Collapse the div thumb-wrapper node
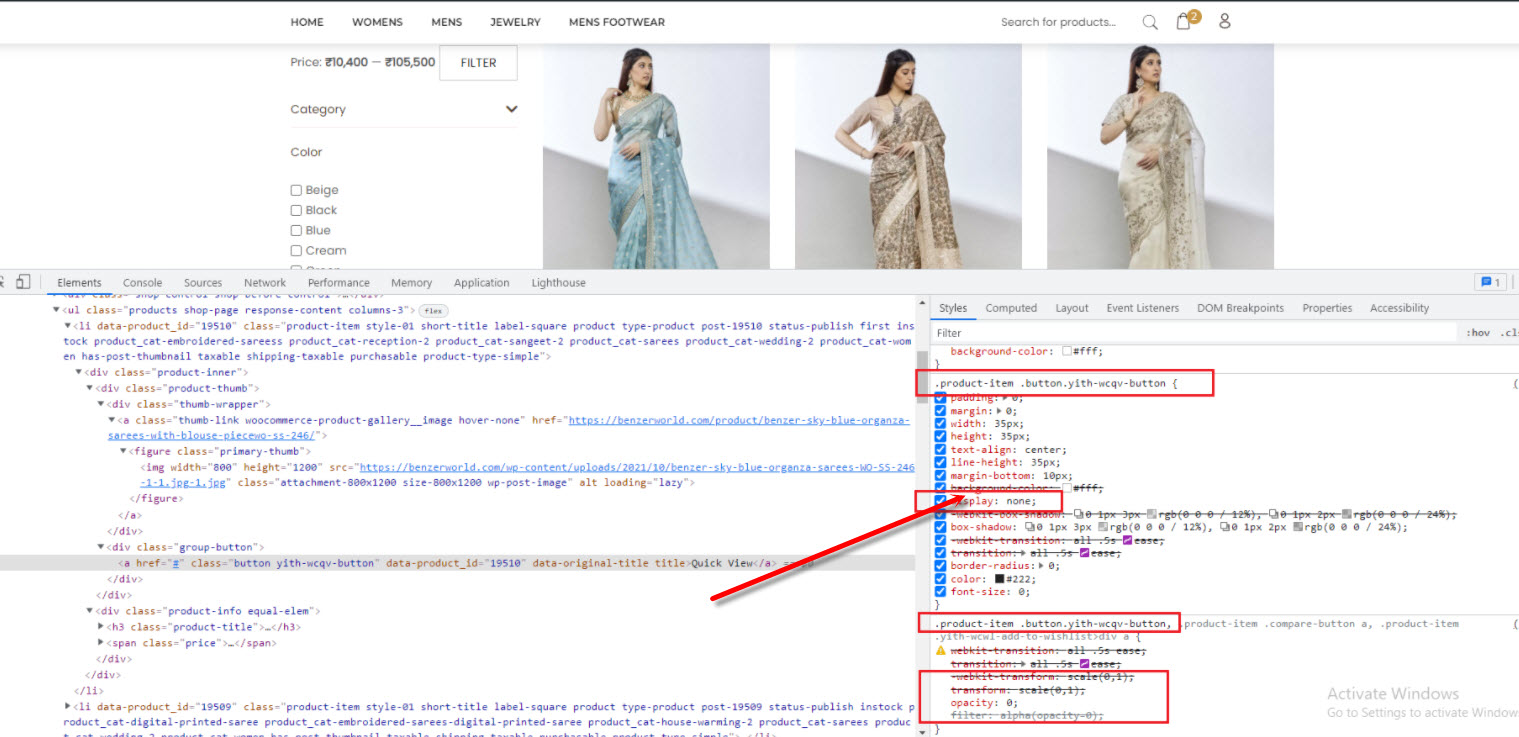 pyautogui.click(x=101, y=404)
